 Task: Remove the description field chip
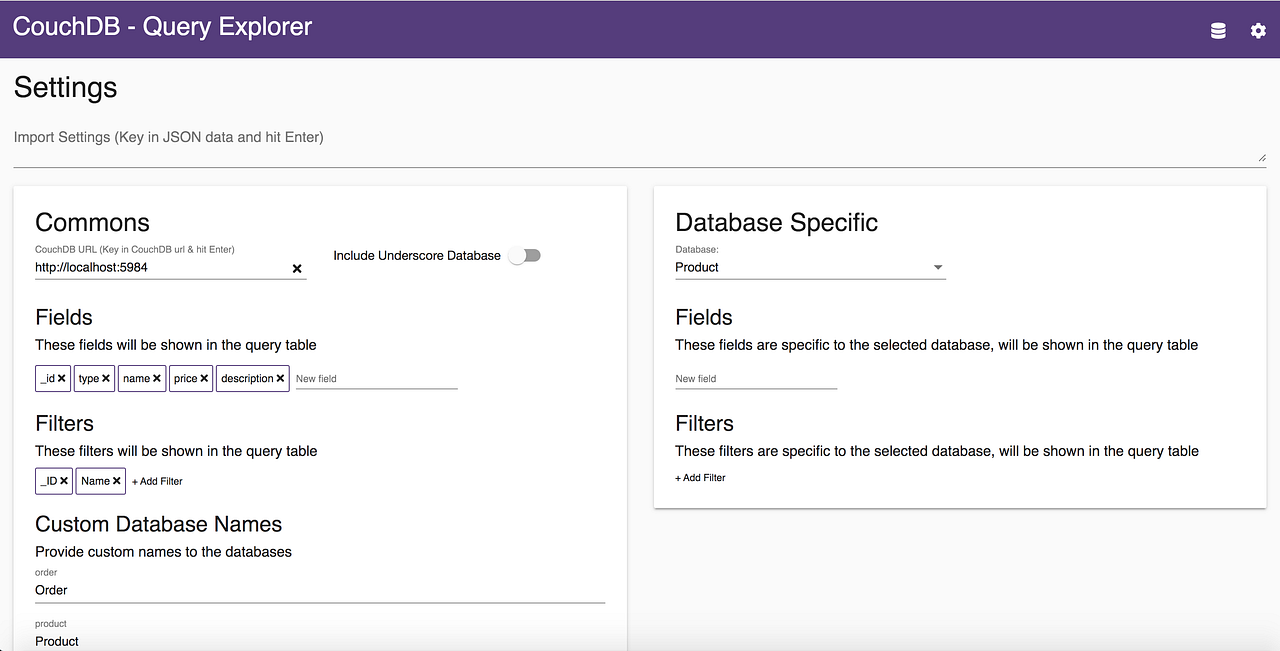click(x=279, y=378)
